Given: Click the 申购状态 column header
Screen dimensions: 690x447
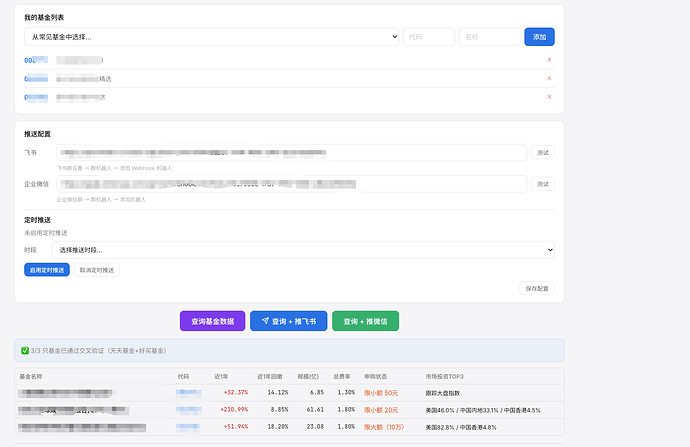Looking at the screenshot, I should (375, 377).
